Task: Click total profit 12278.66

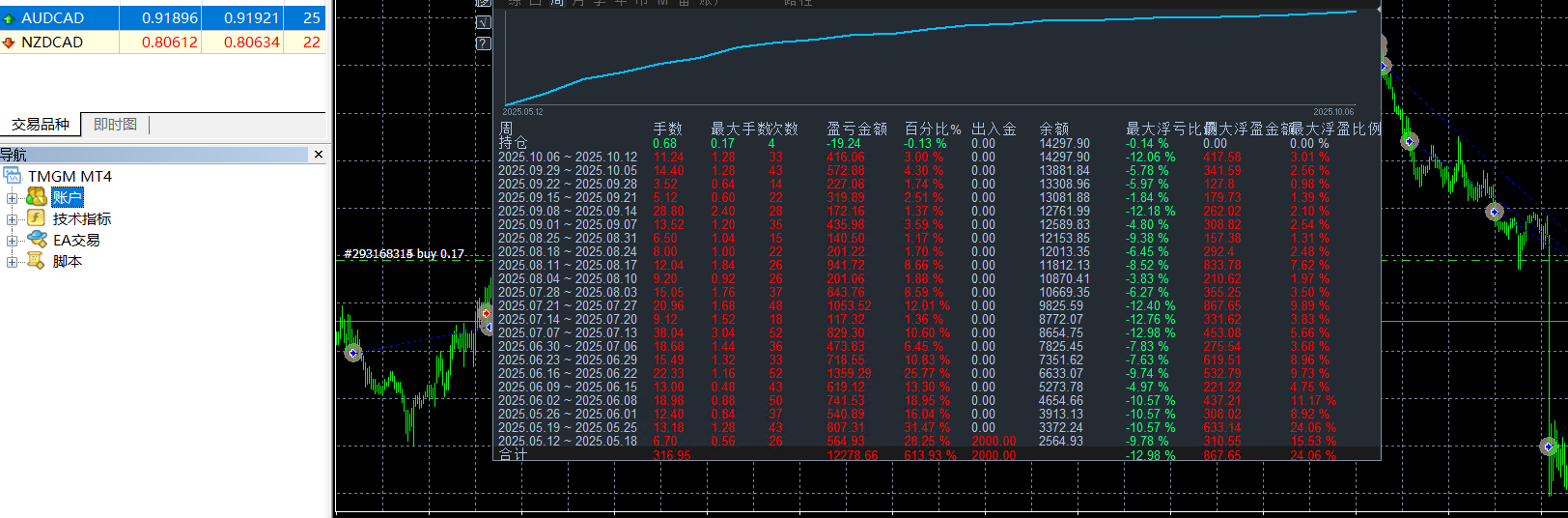Action: 853,455
